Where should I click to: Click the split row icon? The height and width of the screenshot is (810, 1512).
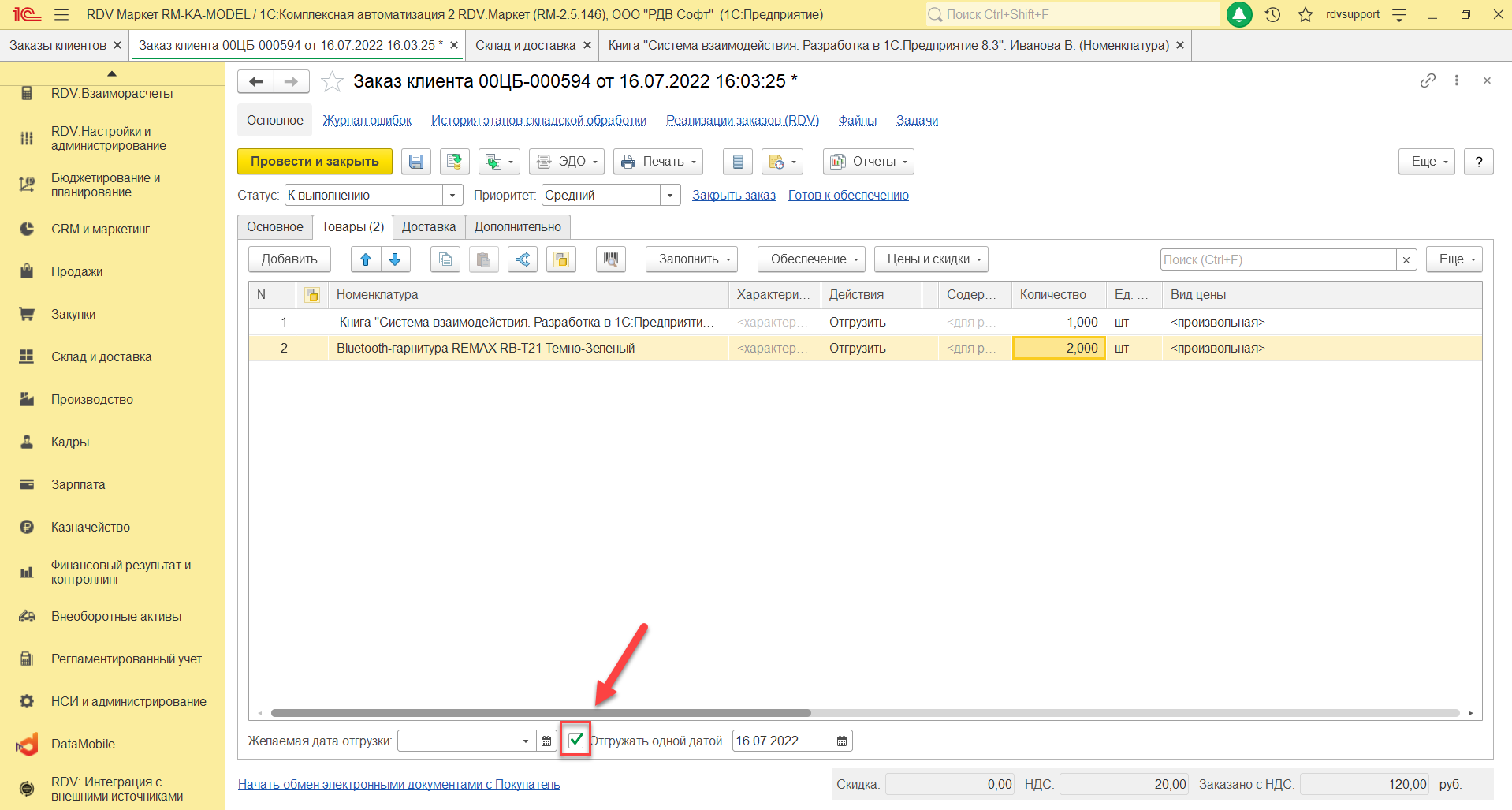[x=523, y=259]
